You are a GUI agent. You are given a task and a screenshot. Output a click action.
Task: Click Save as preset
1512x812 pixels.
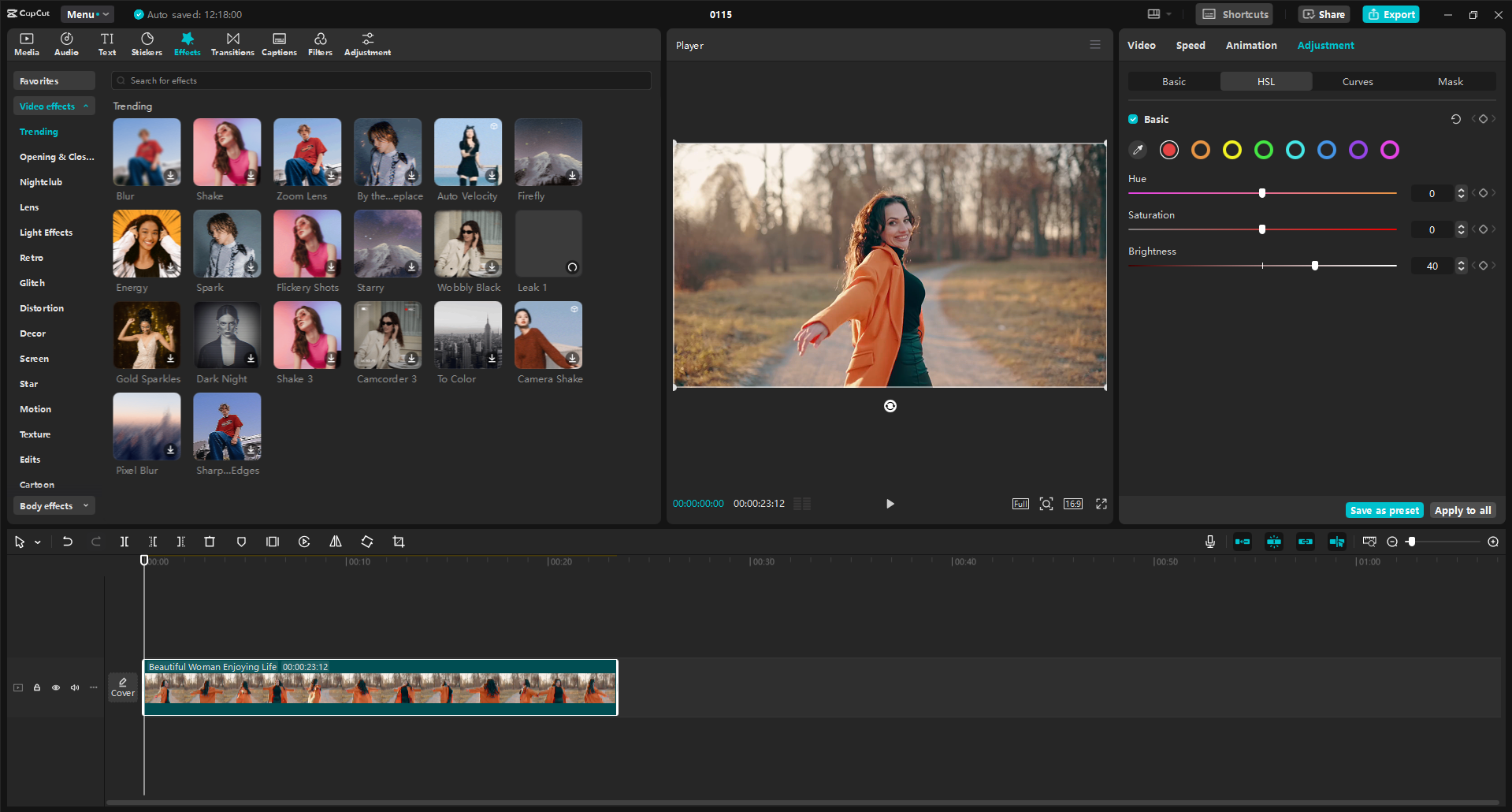point(1384,510)
